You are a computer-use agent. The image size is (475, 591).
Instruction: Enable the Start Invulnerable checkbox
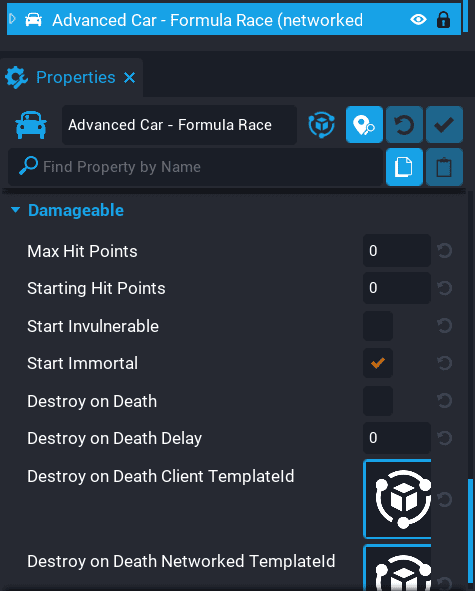378,326
